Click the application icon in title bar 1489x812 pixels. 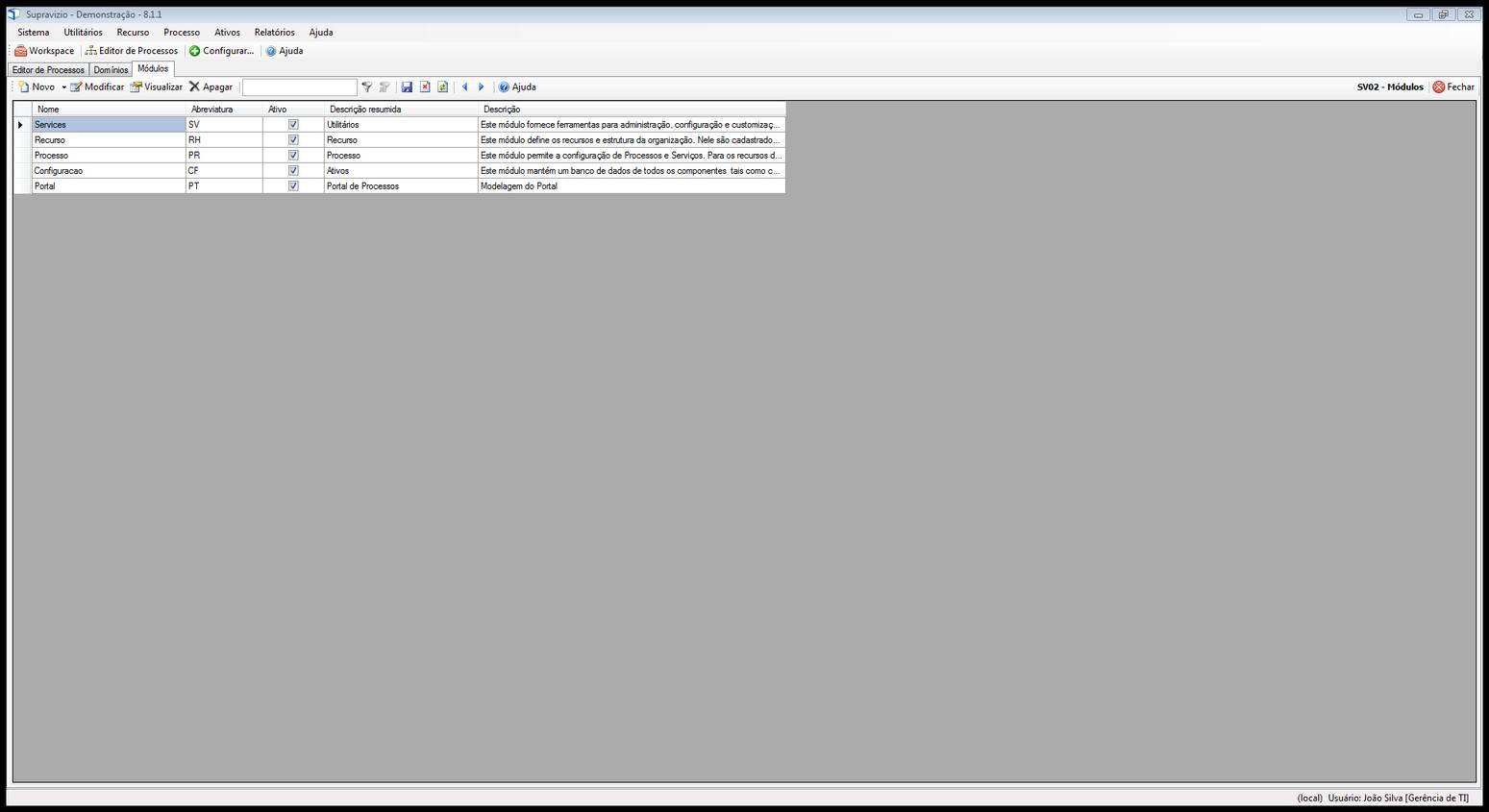click(x=13, y=14)
